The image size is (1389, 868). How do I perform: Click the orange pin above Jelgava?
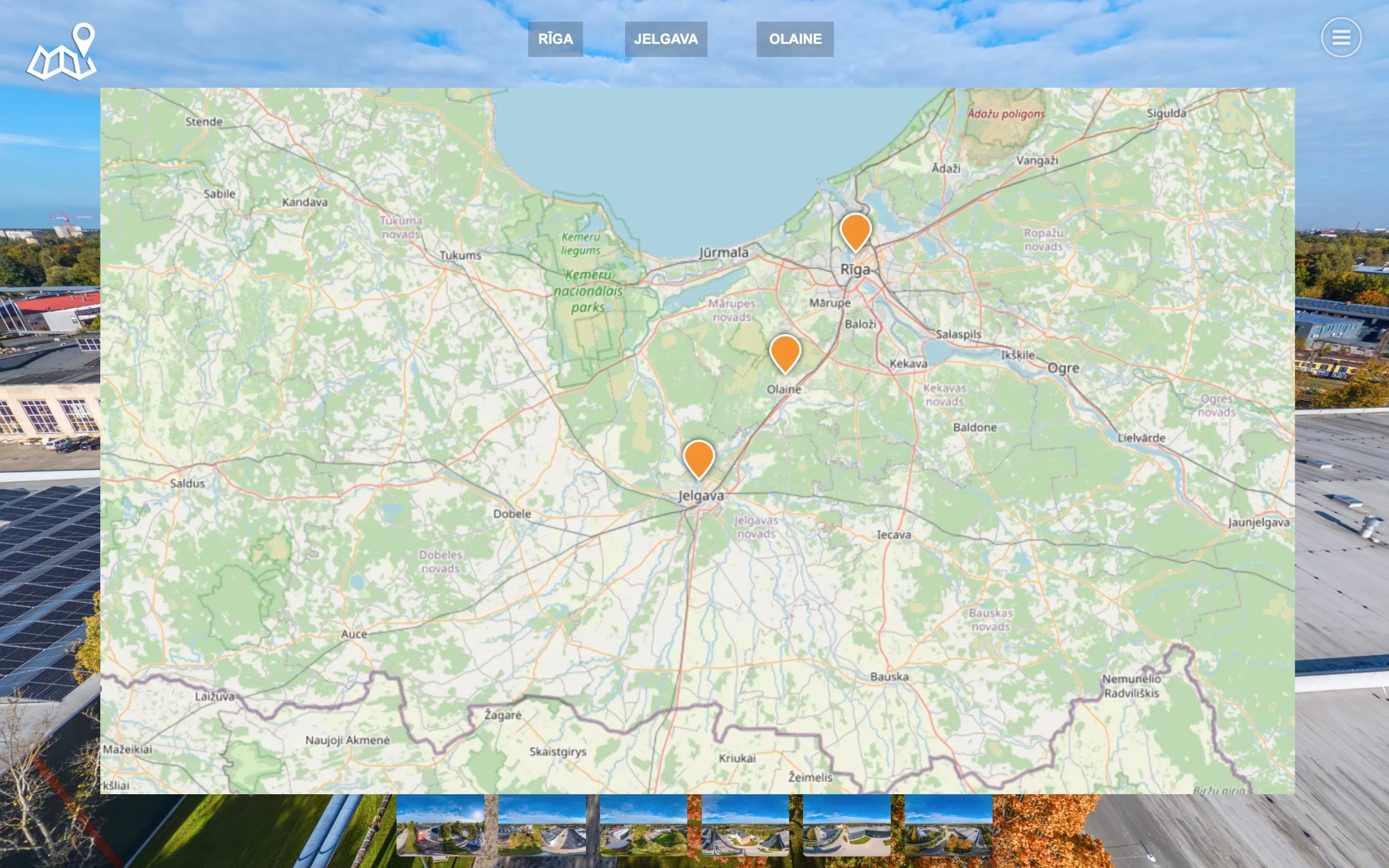pyautogui.click(x=698, y=457)
